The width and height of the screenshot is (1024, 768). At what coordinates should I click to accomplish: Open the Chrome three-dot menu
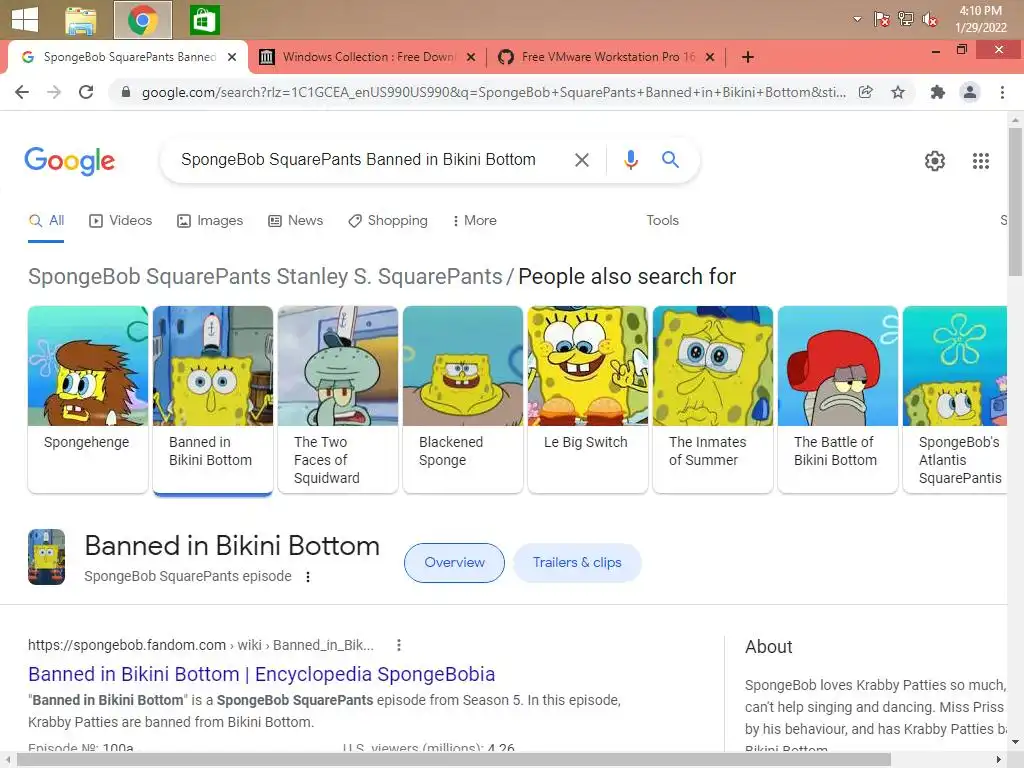(x=1002, y=92)
